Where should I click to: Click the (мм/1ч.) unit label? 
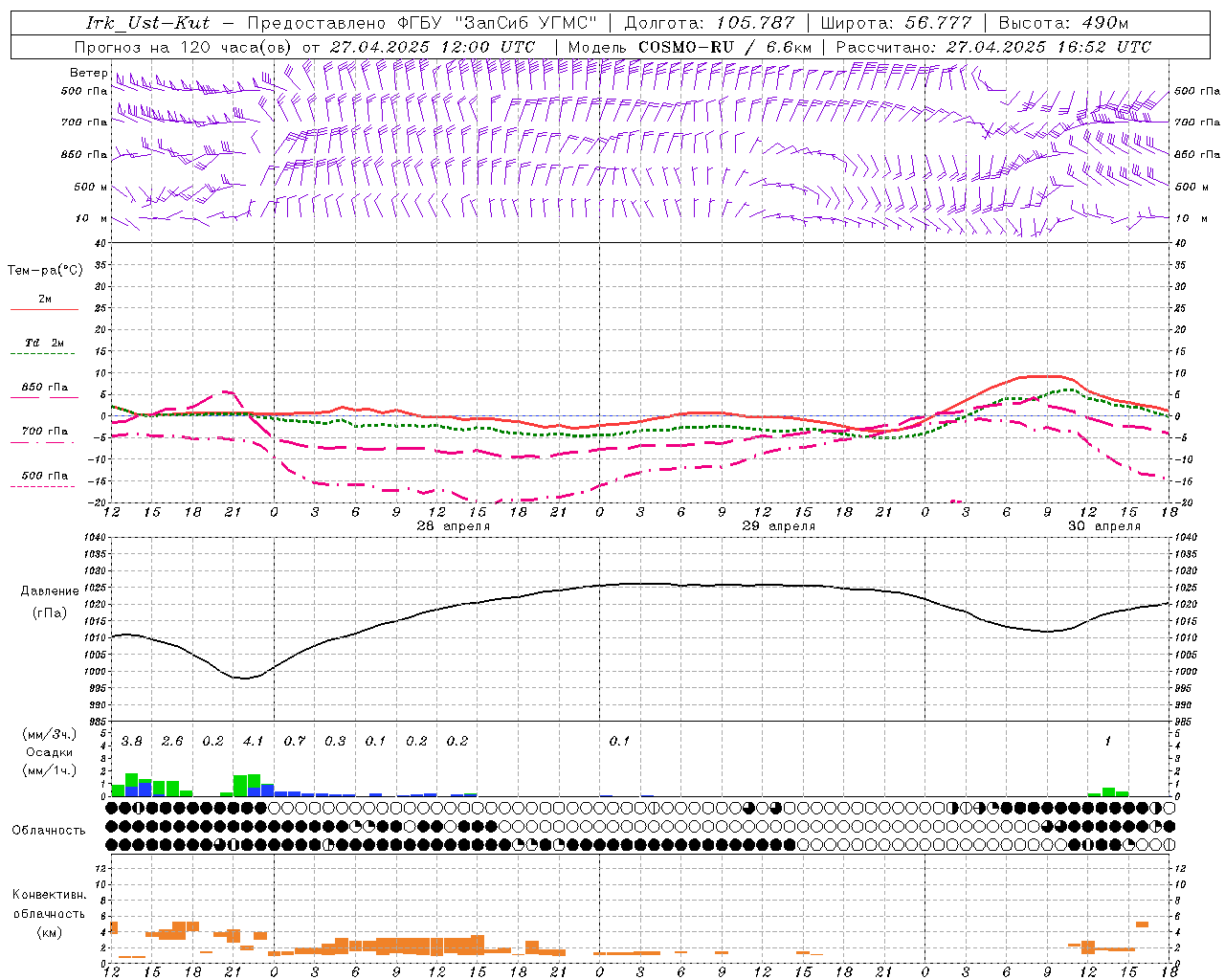coord(49,770)
